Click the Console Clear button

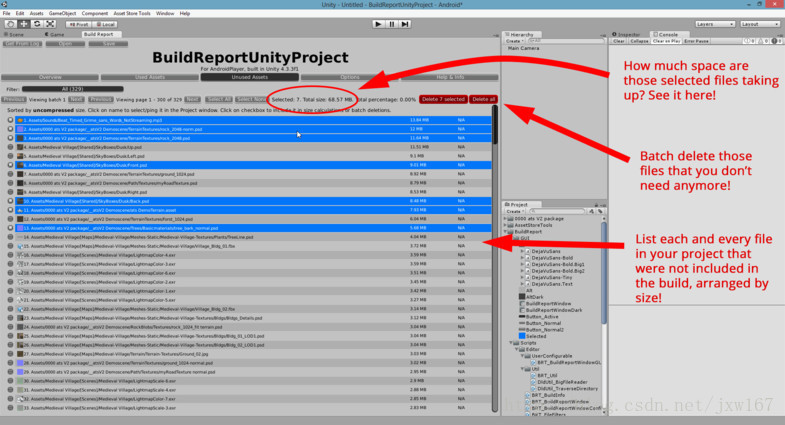[x=619, y=41]
